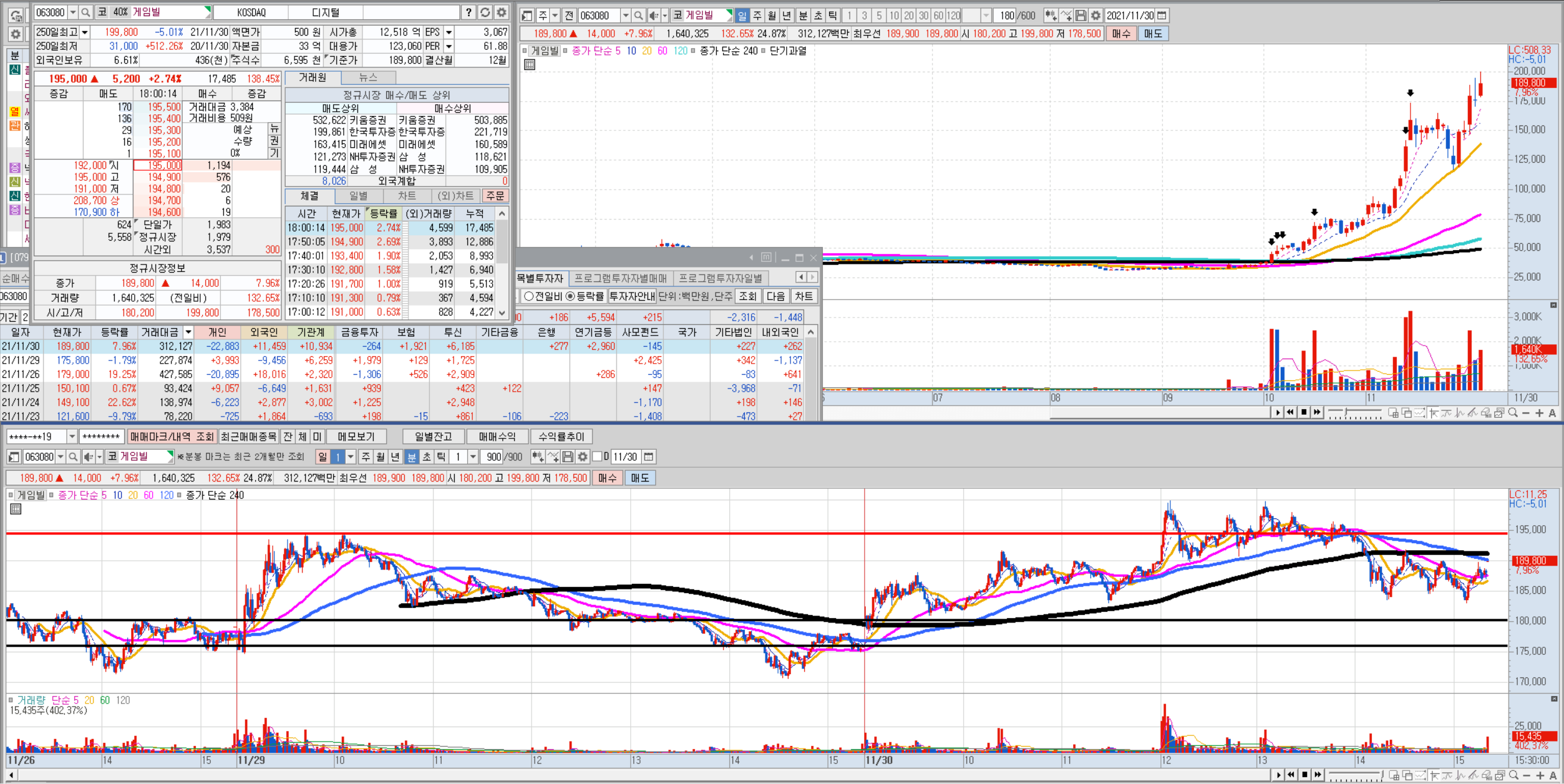The image size is (1564, 784).
Task: Click the stop button under the daily chart
Action: coord(1303,412)
